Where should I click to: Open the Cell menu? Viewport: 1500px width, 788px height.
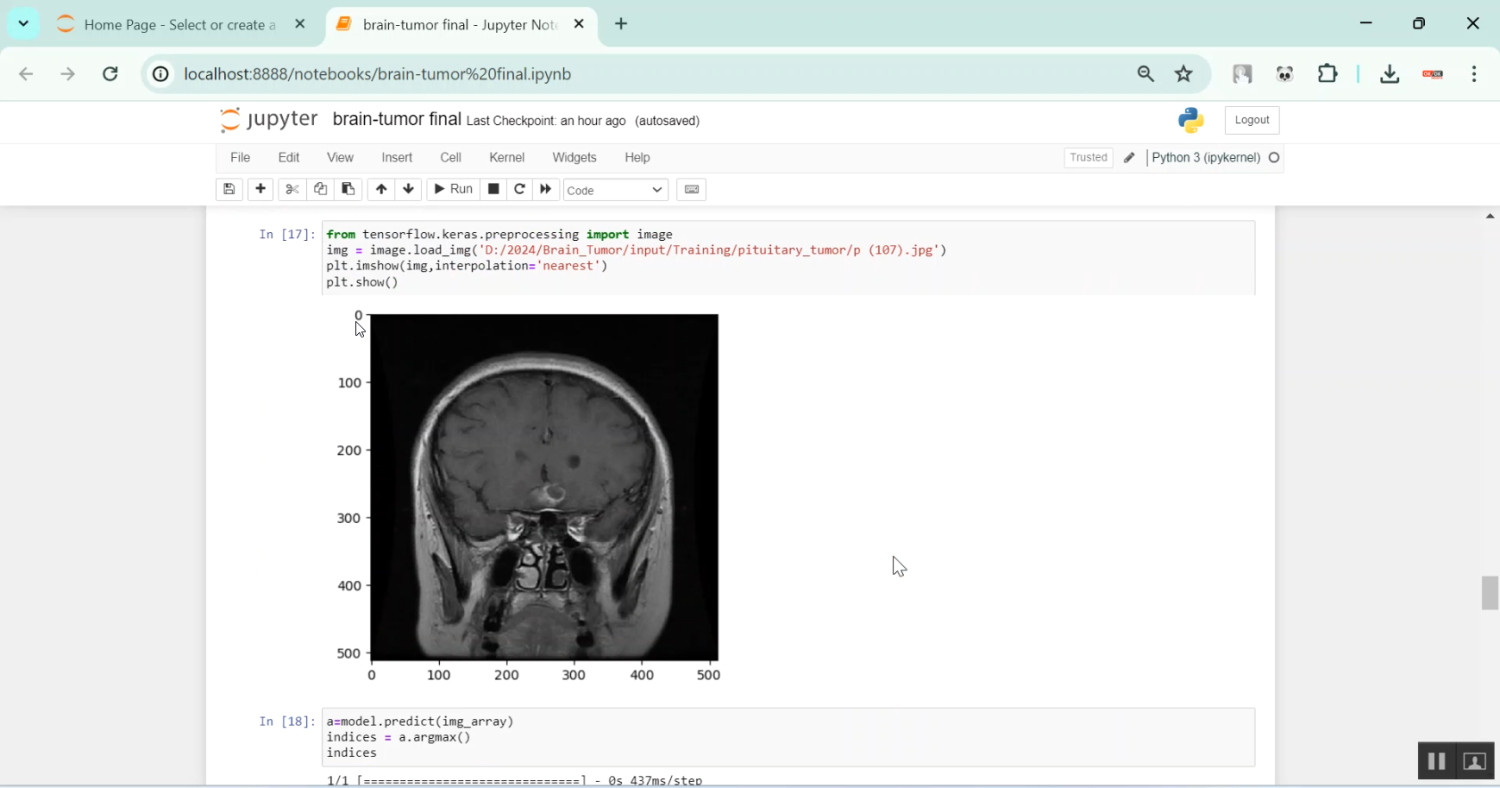(x=450, y=157)
